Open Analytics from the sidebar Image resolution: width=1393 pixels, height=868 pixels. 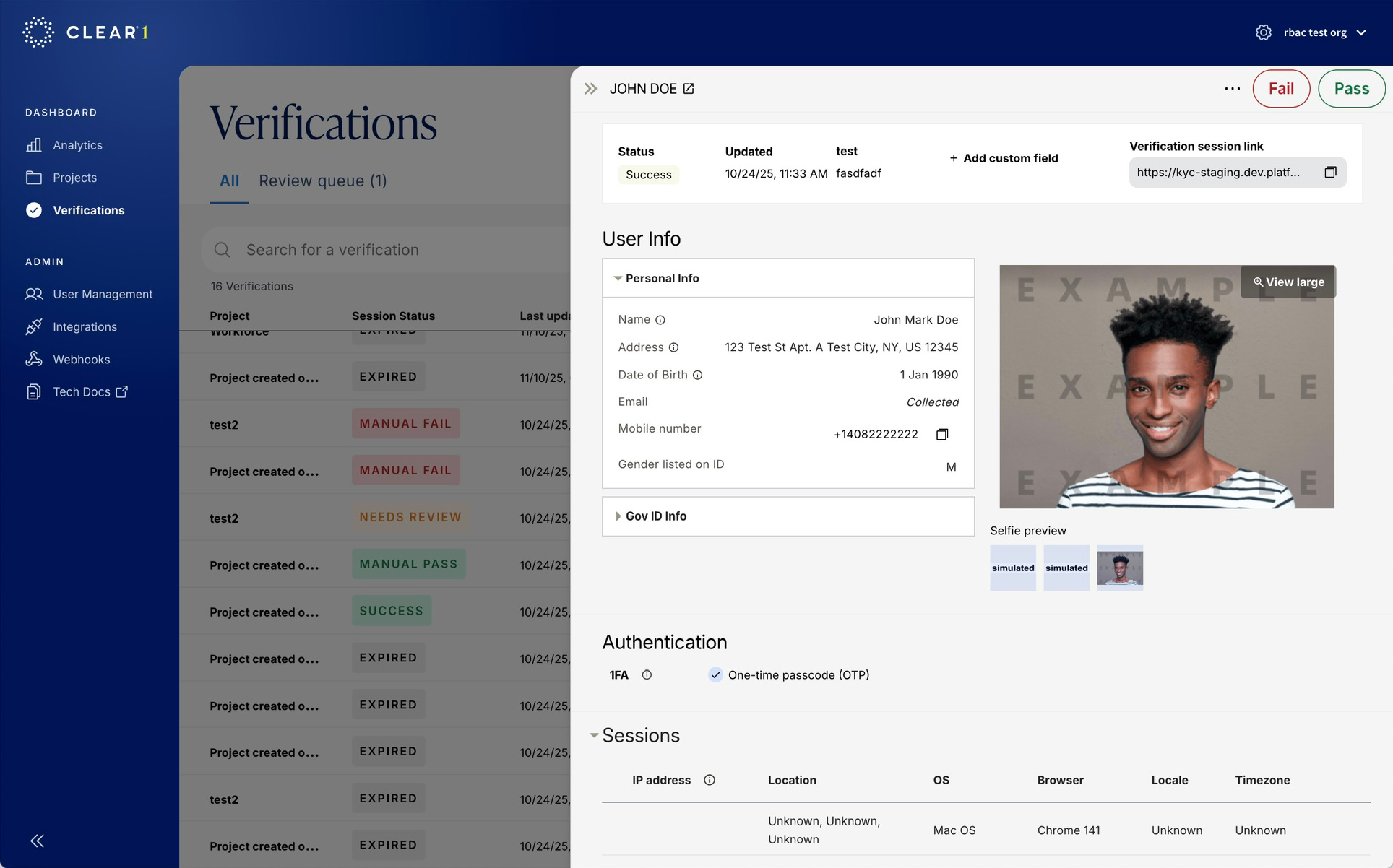[77, 144]
